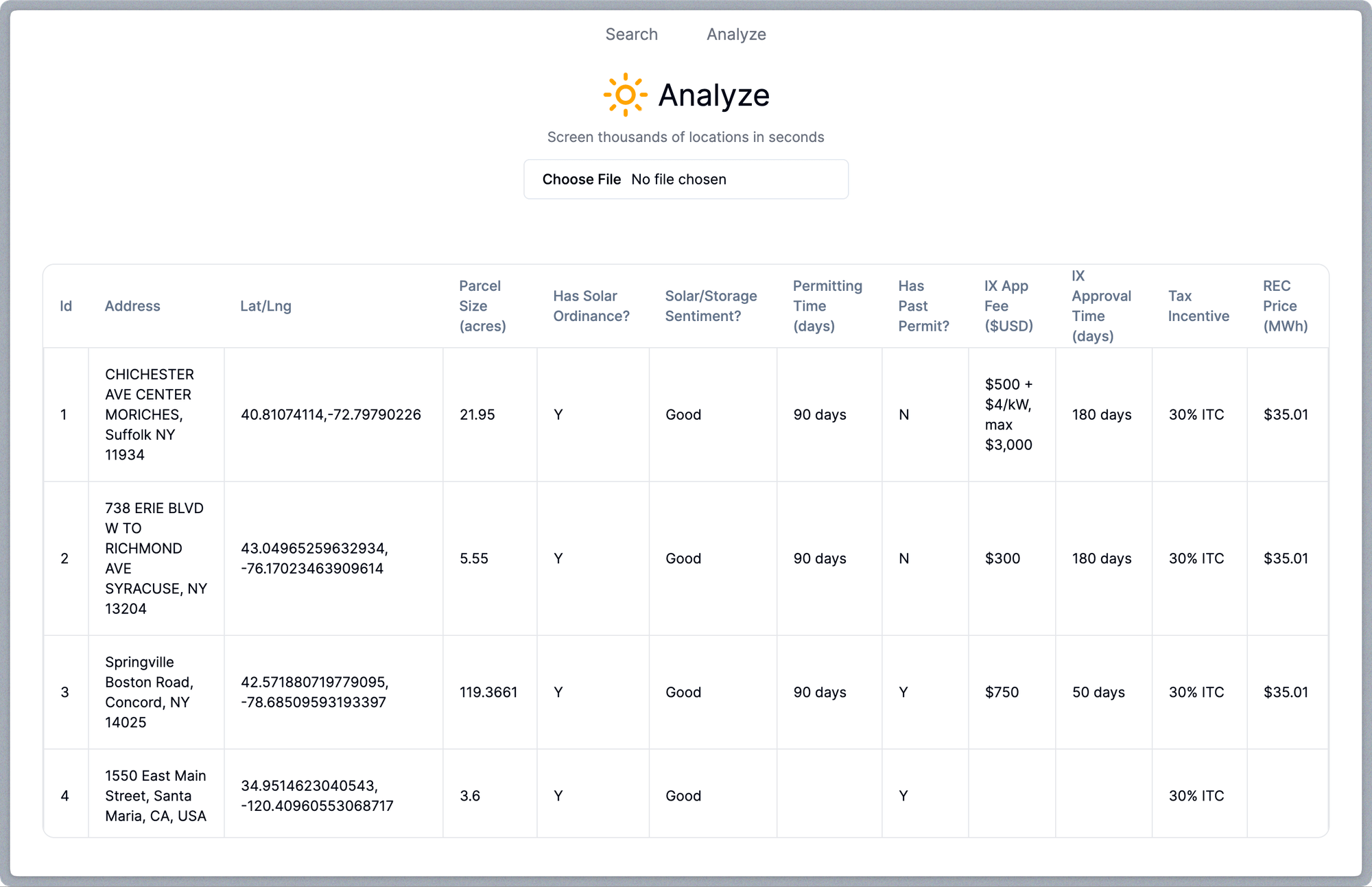The image size is (1372, 887).
Task: Click the Address column header
Action: tap(132, 306)
